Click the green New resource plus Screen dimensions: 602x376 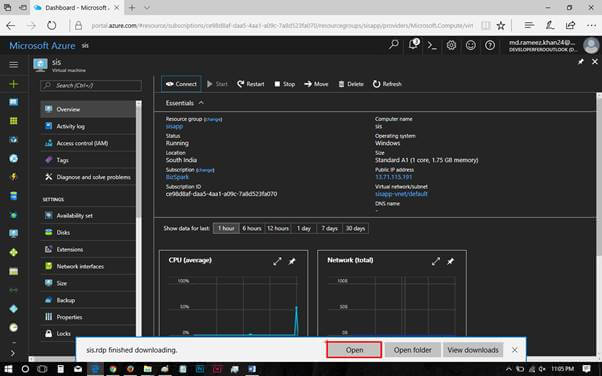click(13, 84)
